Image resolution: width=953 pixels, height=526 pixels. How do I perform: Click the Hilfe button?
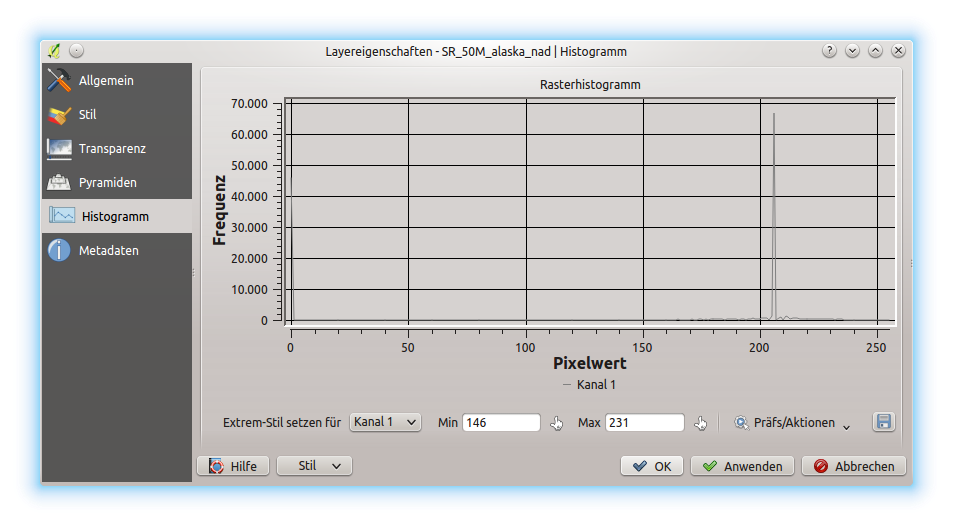click(233, 466)
